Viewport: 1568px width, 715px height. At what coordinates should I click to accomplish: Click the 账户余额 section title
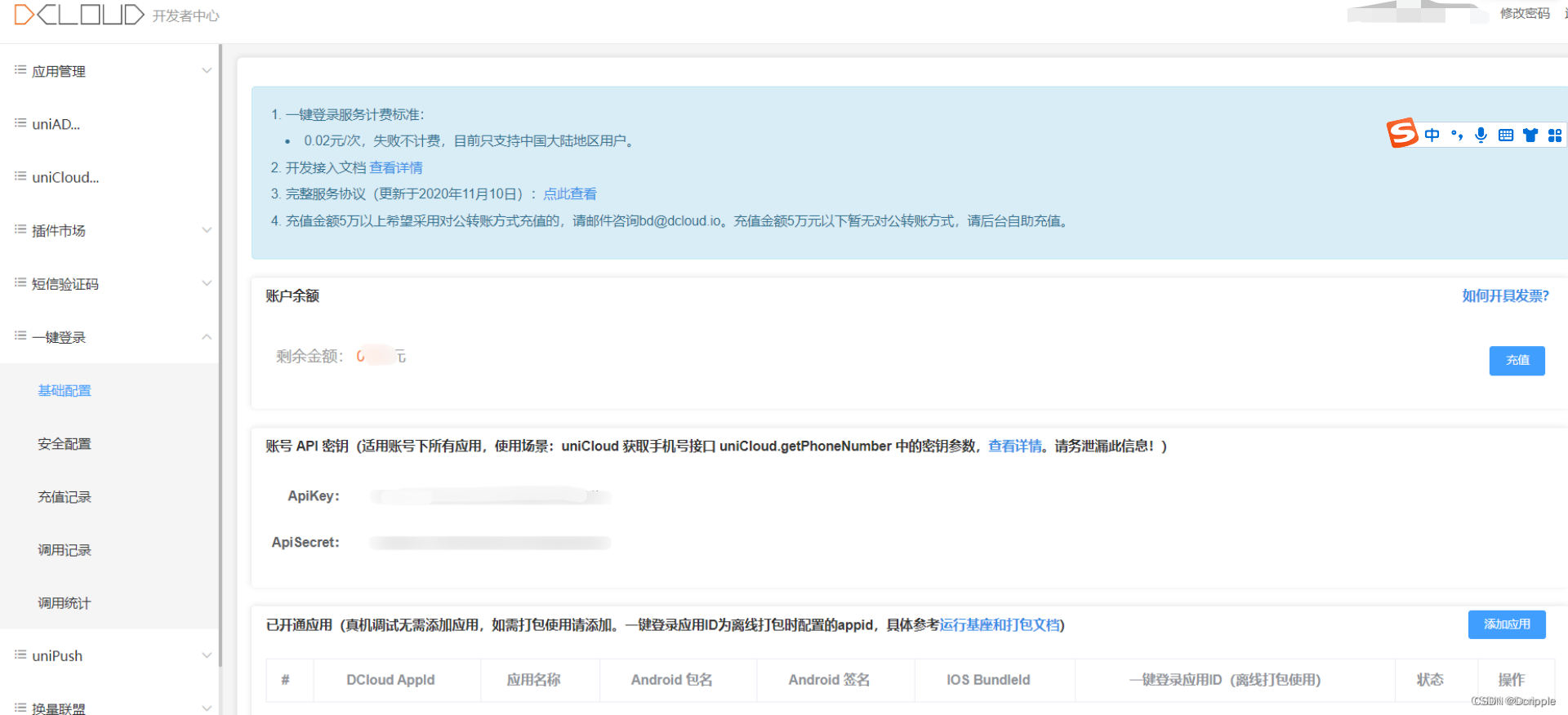(292, 295)
